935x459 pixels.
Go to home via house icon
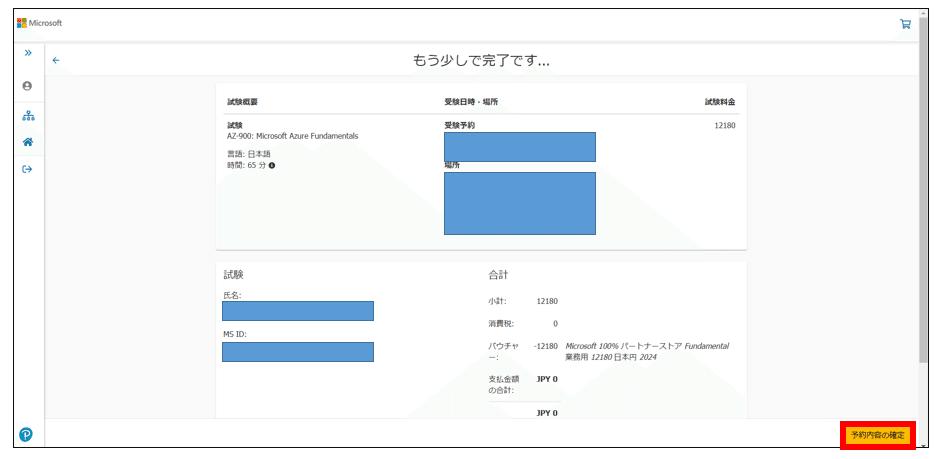pyautogui.click(x=27, y=142)
